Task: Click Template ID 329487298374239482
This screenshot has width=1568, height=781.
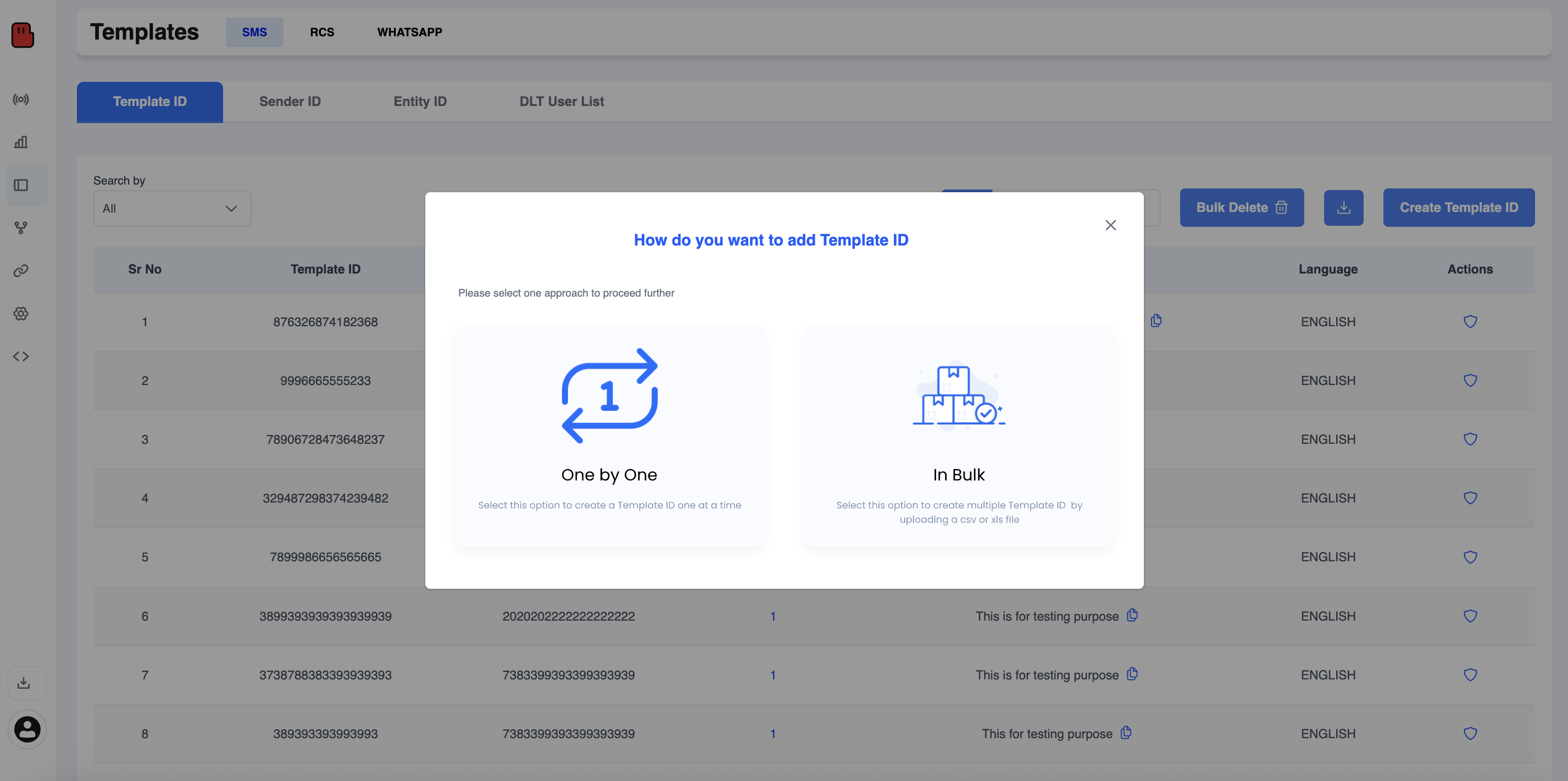Action: point(325,498)
